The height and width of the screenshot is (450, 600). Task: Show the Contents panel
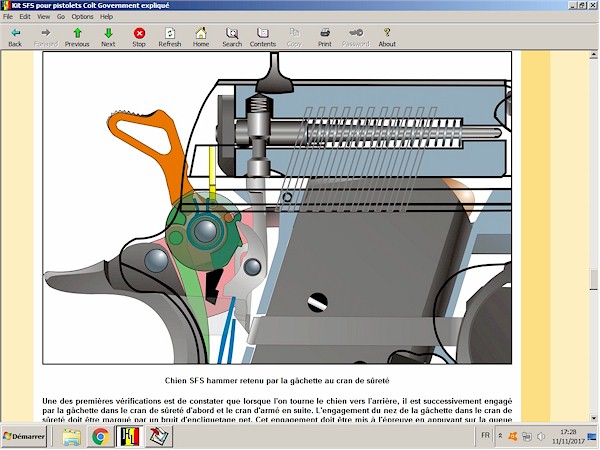[263, 37]
